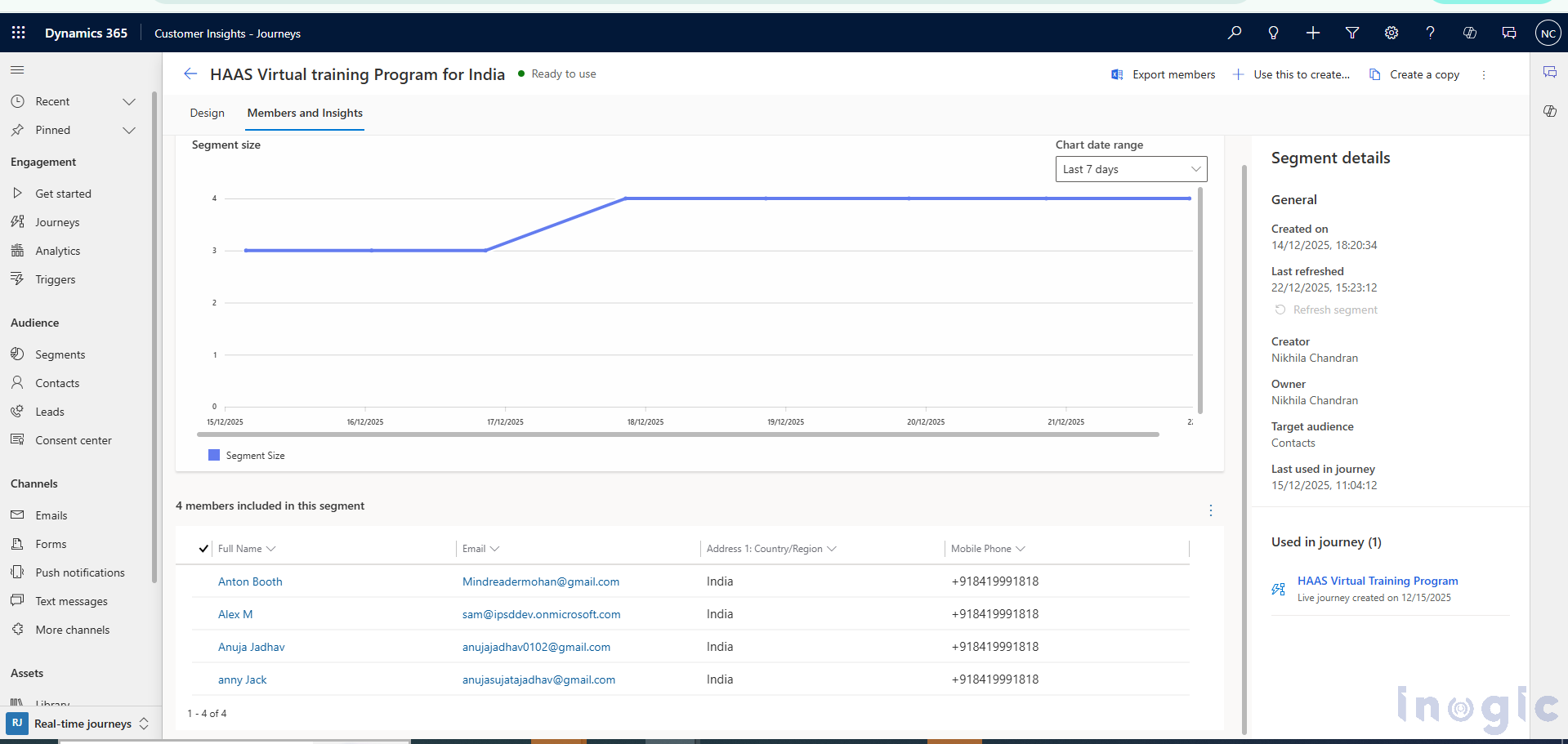Viewport: 1568px width, 744px height.
Task: Open the Chart date range dropdown
Action: [1131, 168]
